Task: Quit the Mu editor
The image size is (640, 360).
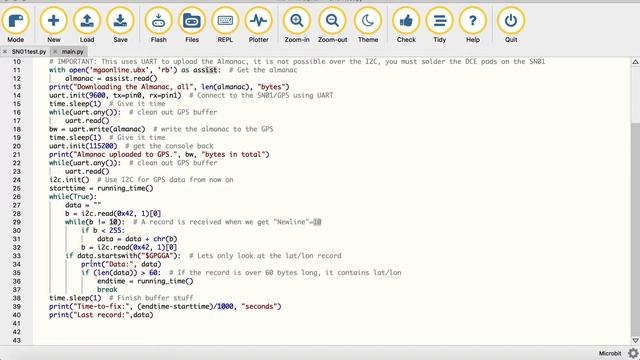Action: (511, 24)
